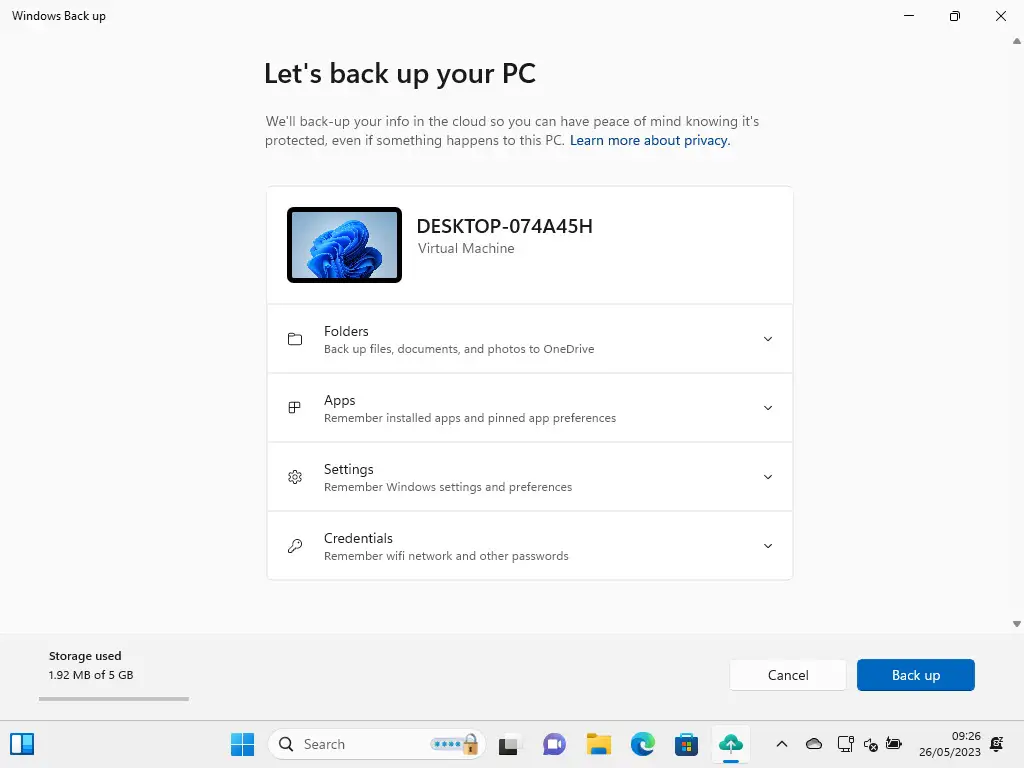Expand the Apps section chevron
Viewport: 1024px width, 768px height.
[x=767, y=408]
